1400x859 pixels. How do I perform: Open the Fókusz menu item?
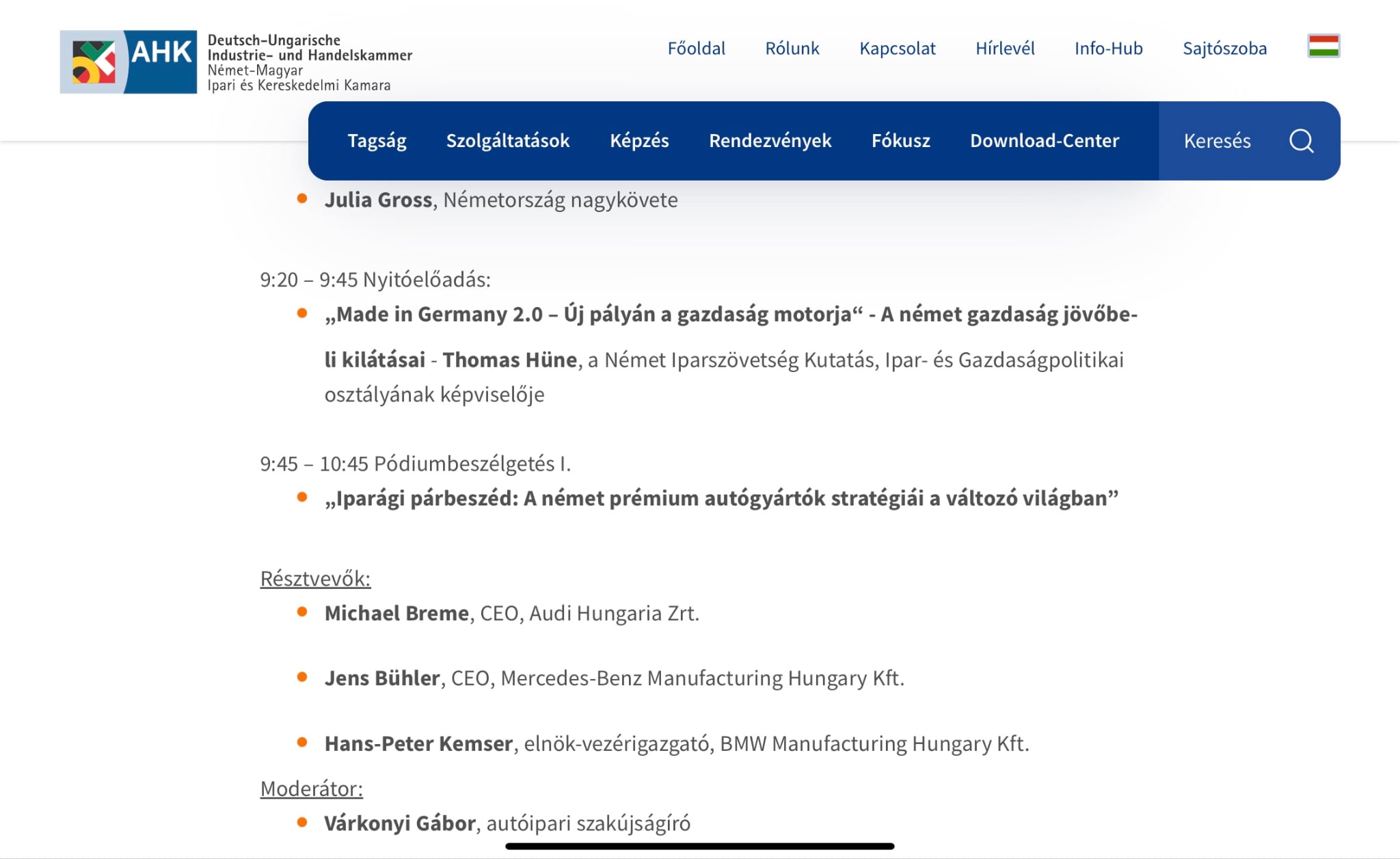(x=900, y=141)
